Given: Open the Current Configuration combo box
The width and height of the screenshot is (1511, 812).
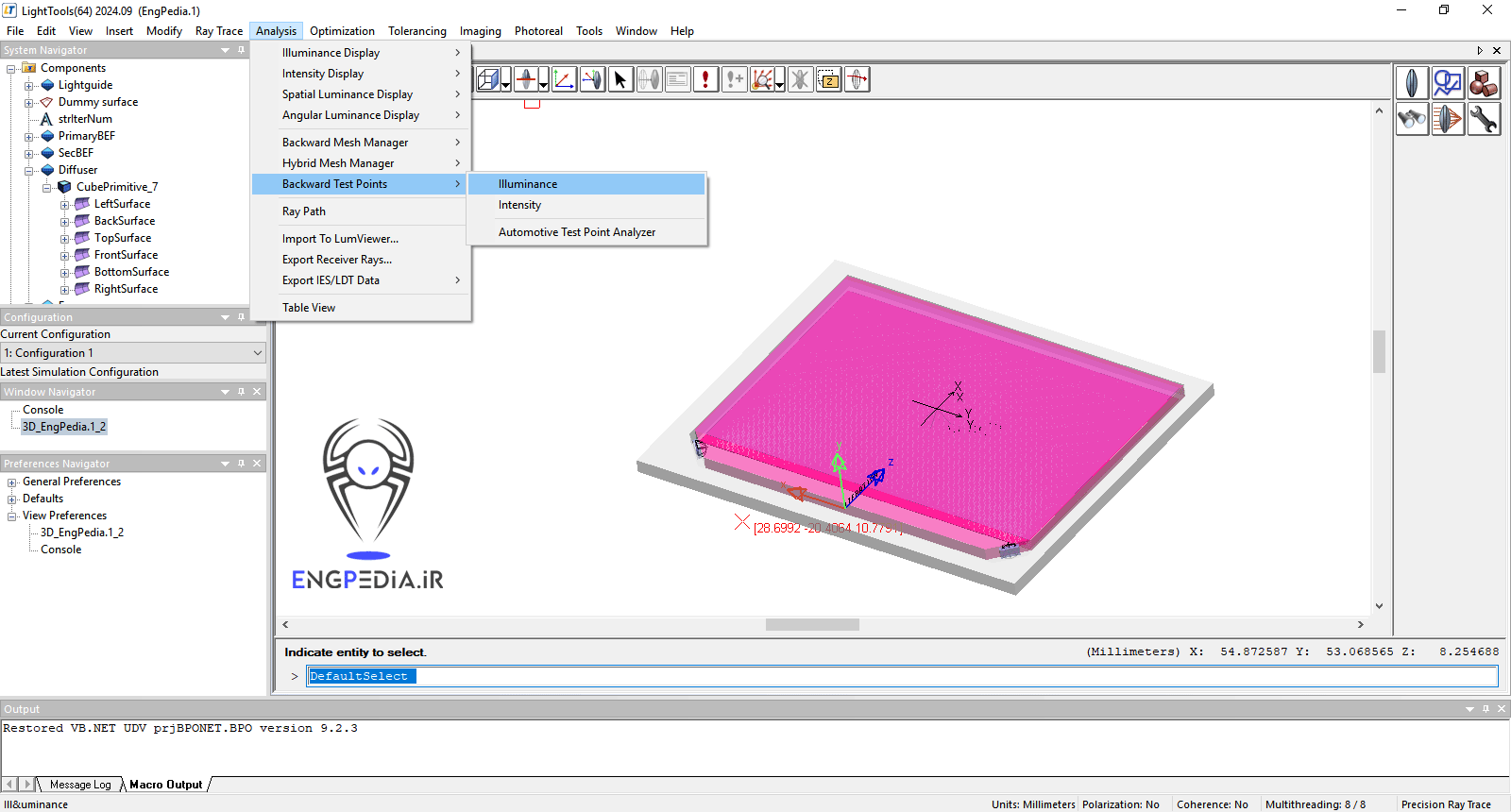Looking at the screenshot, I should [133, 353].
